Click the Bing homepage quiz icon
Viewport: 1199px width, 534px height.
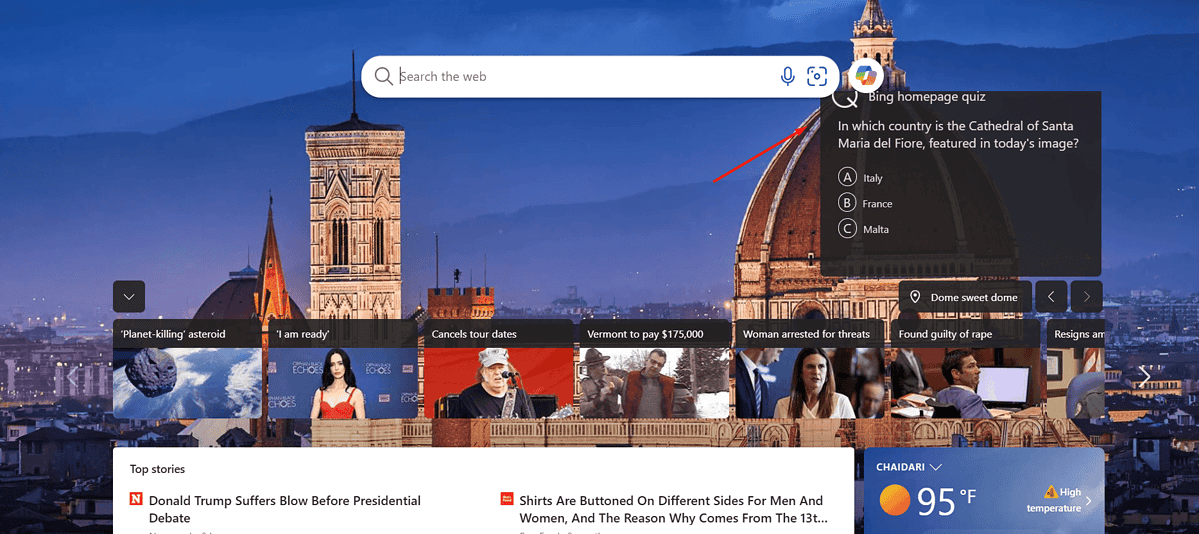[x=845, y=98]
